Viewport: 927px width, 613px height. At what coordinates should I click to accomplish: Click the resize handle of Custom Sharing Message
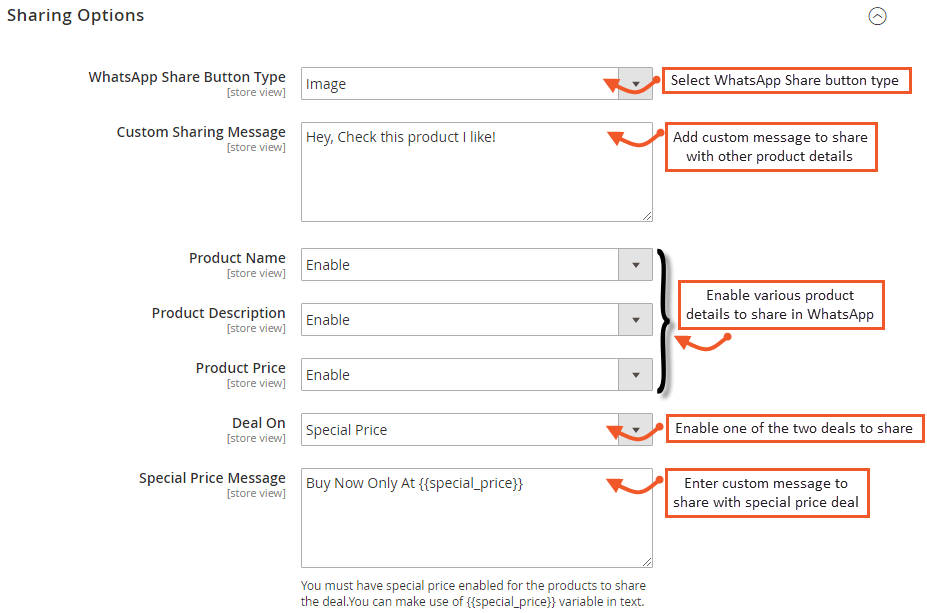(x=647, y=215)
